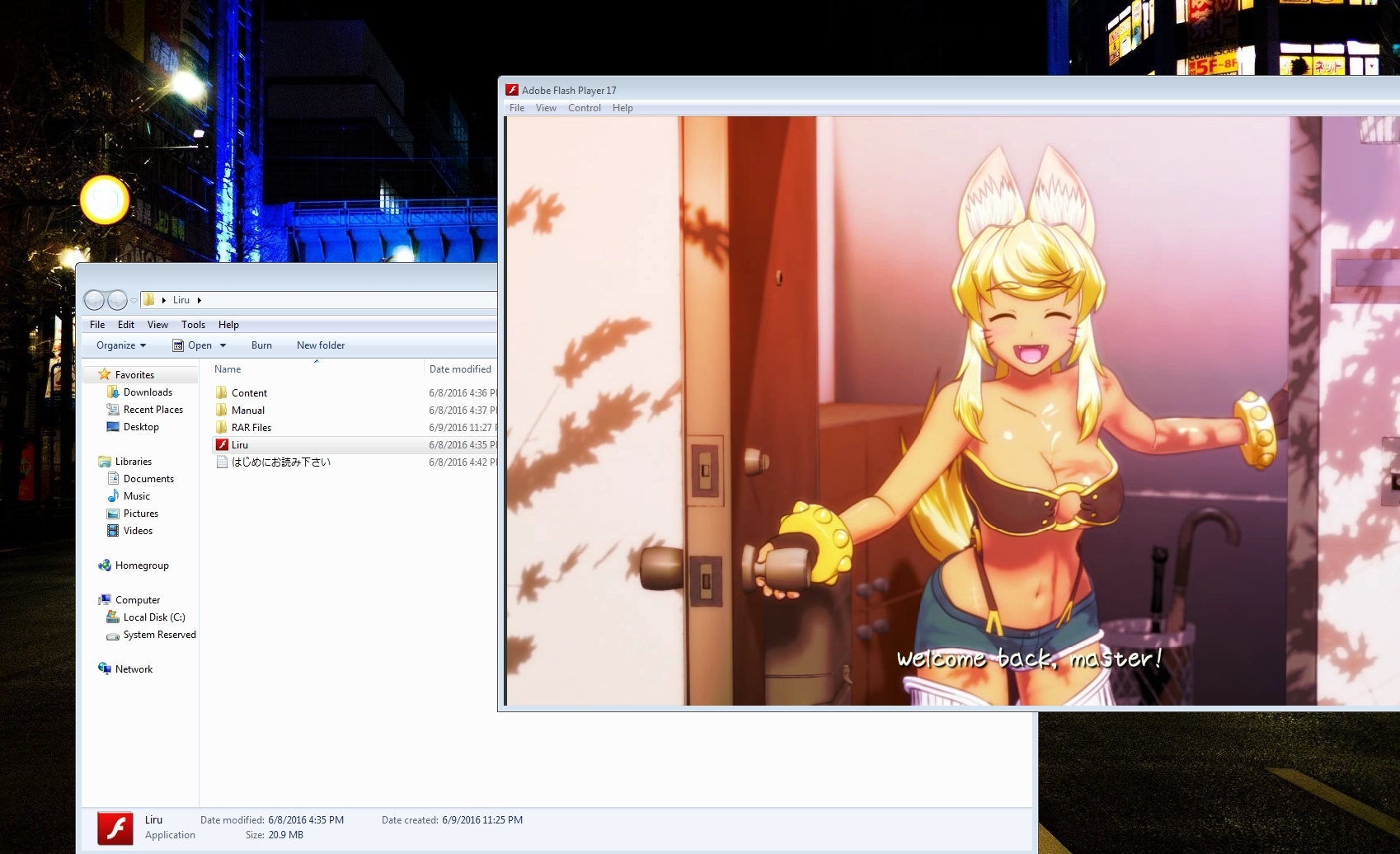
Task: Open the Documents library
Action: click(x=148, y=479)
